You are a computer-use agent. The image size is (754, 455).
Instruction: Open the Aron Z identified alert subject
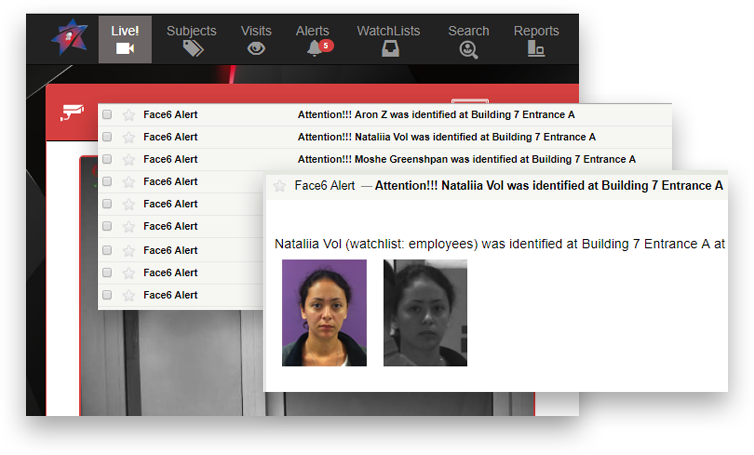436,114
